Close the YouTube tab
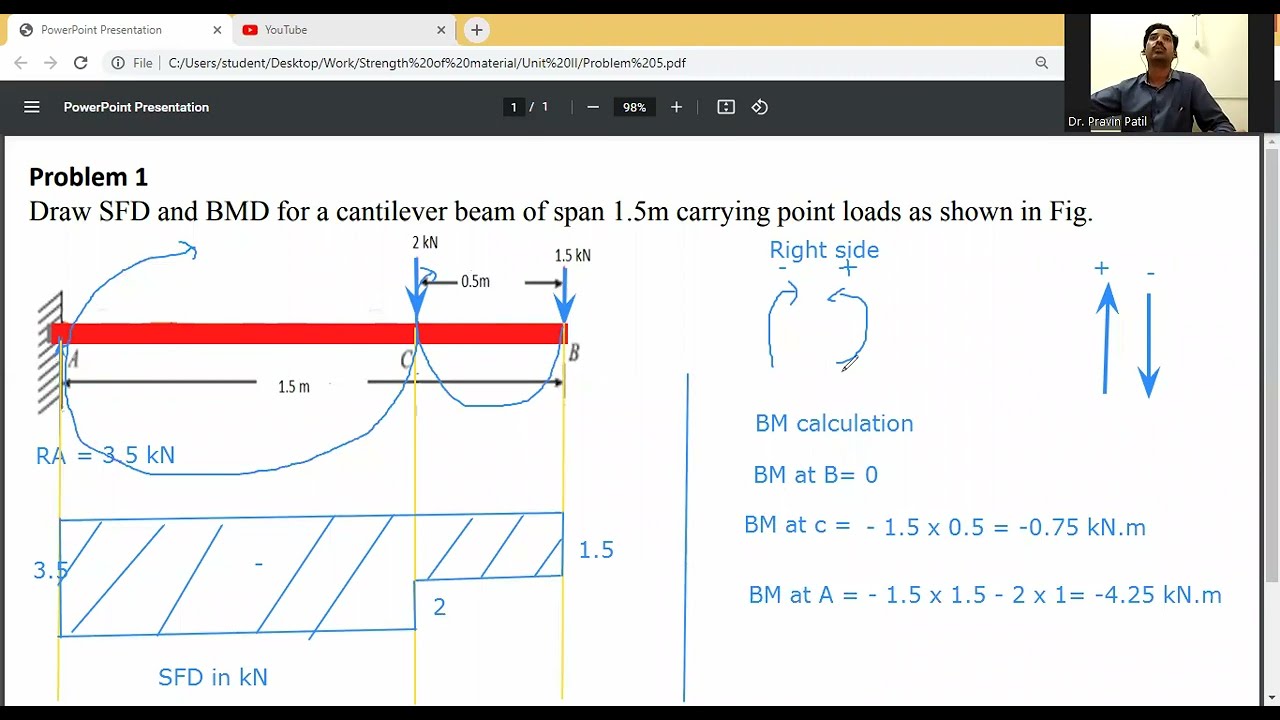 [441, 30]
